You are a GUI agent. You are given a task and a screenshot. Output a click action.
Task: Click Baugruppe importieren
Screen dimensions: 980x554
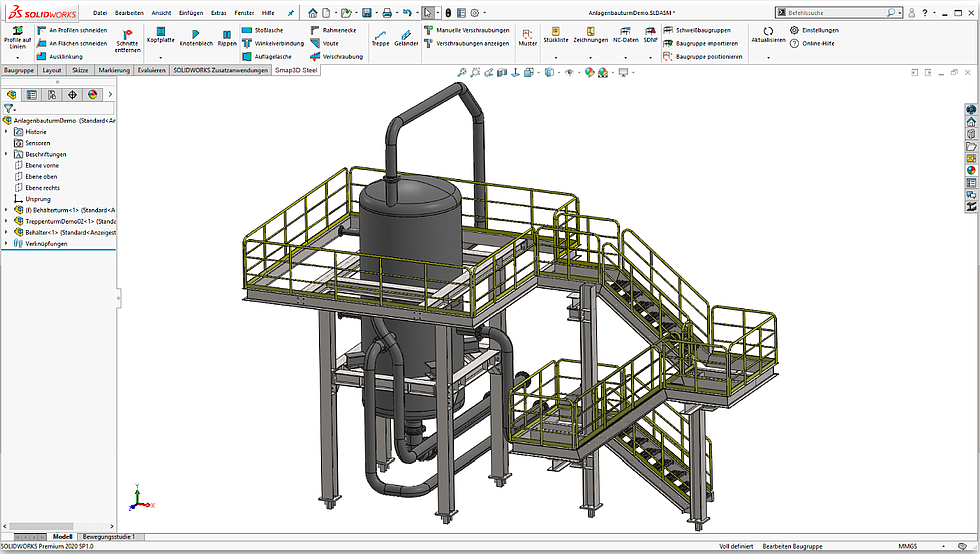[708, 44]
